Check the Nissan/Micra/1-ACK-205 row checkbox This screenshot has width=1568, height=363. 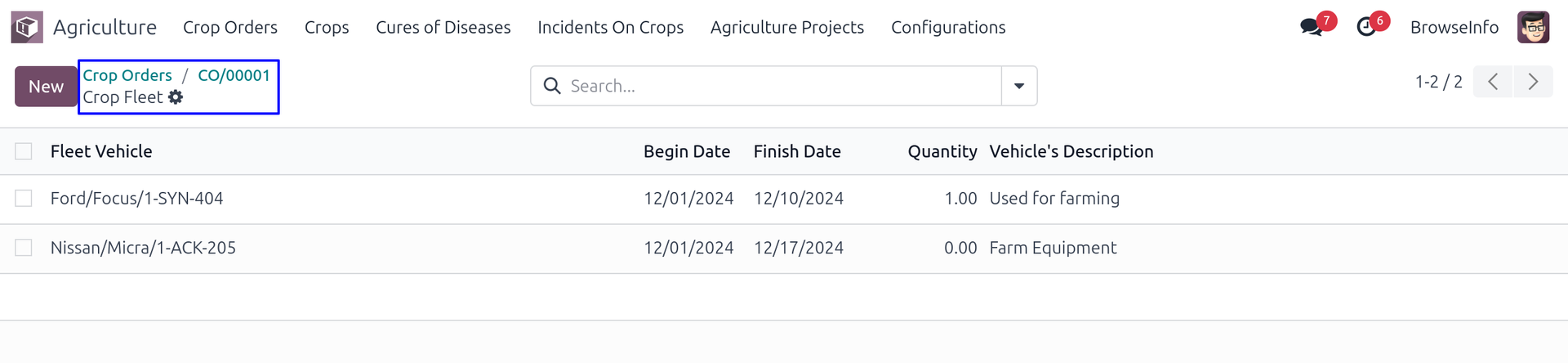coord(24,248)
